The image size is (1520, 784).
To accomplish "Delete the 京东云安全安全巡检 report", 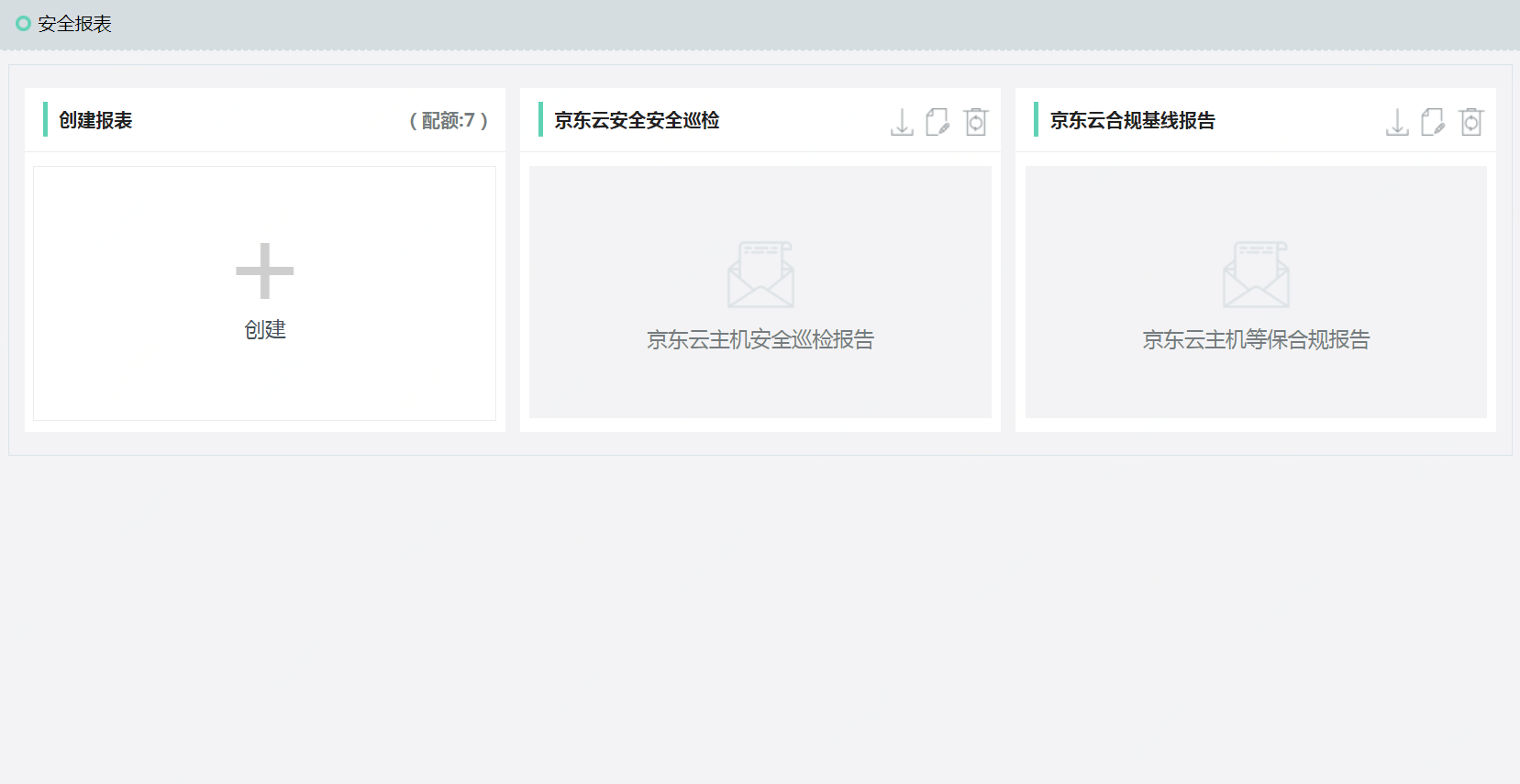I will click(976, 122).
